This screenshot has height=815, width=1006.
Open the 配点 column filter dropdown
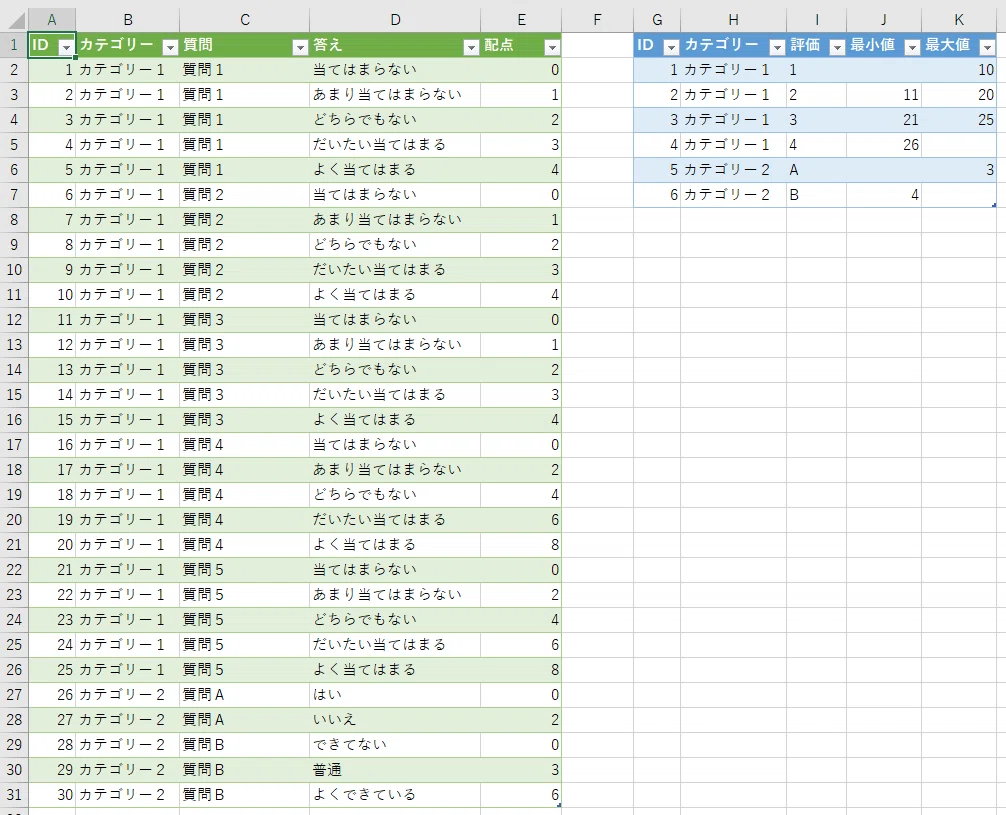[x=552, y=47]
